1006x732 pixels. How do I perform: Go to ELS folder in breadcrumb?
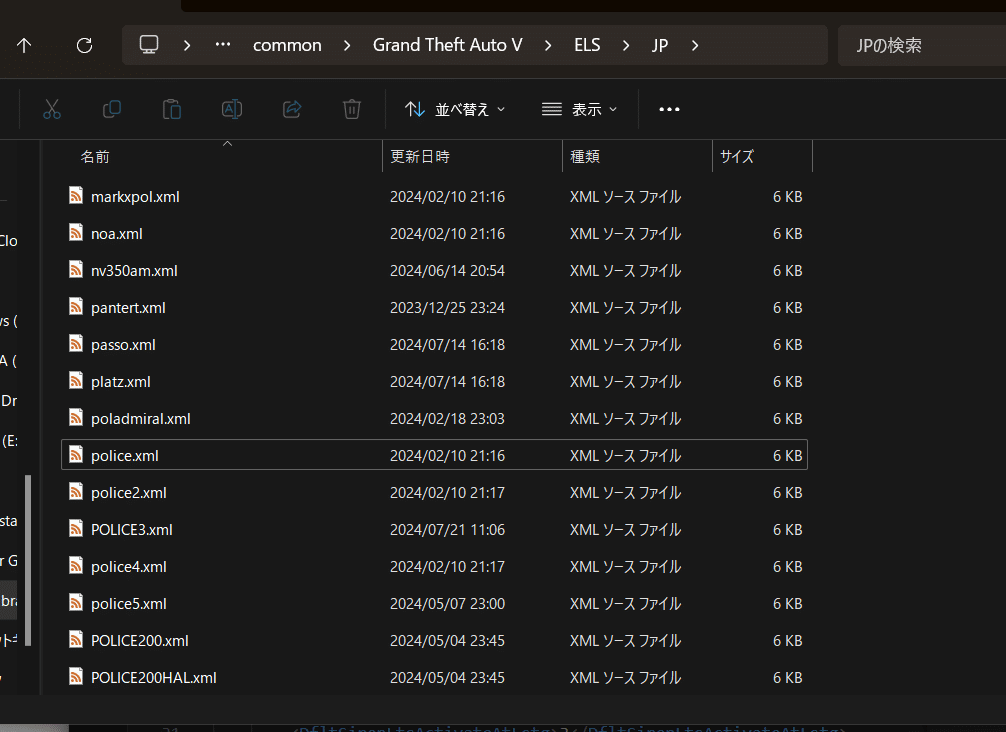tap(587, 45)
